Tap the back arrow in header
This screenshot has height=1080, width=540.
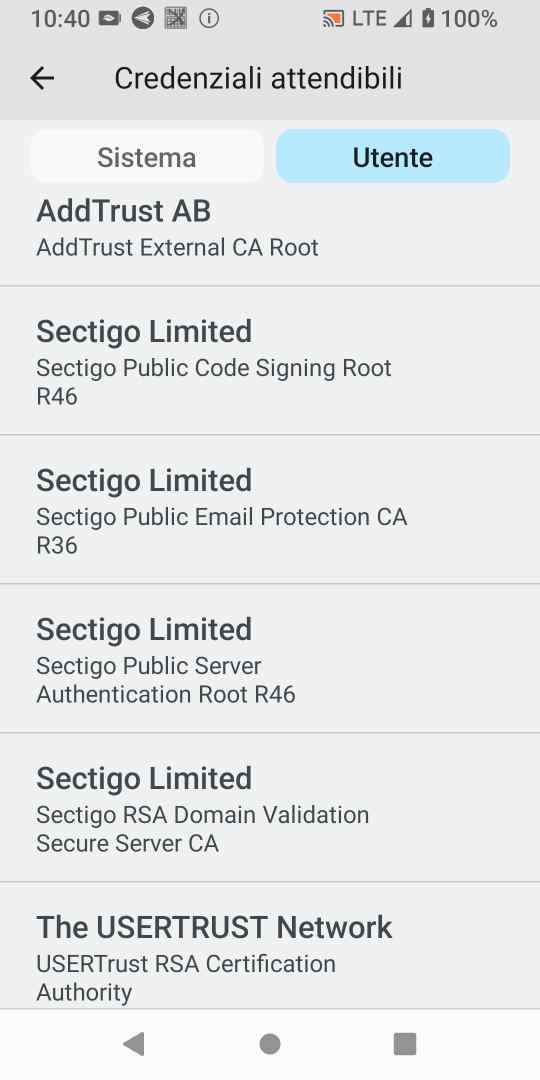pos(42,79)
